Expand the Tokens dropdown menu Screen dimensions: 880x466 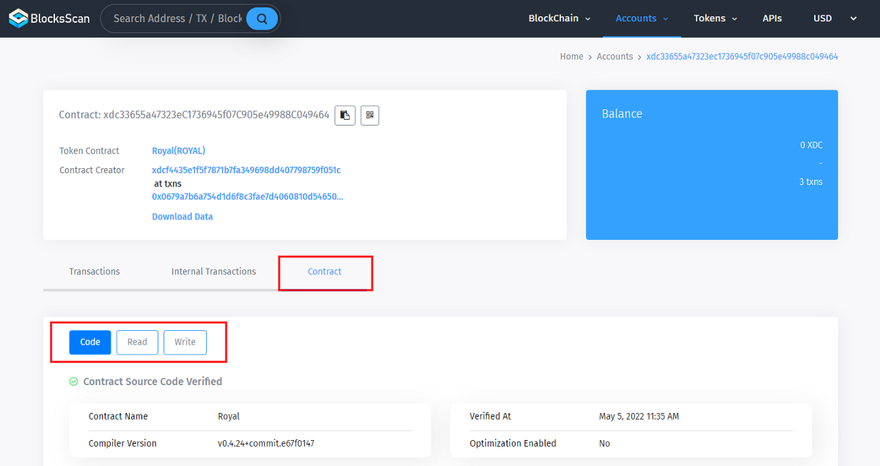coord(715,19)
